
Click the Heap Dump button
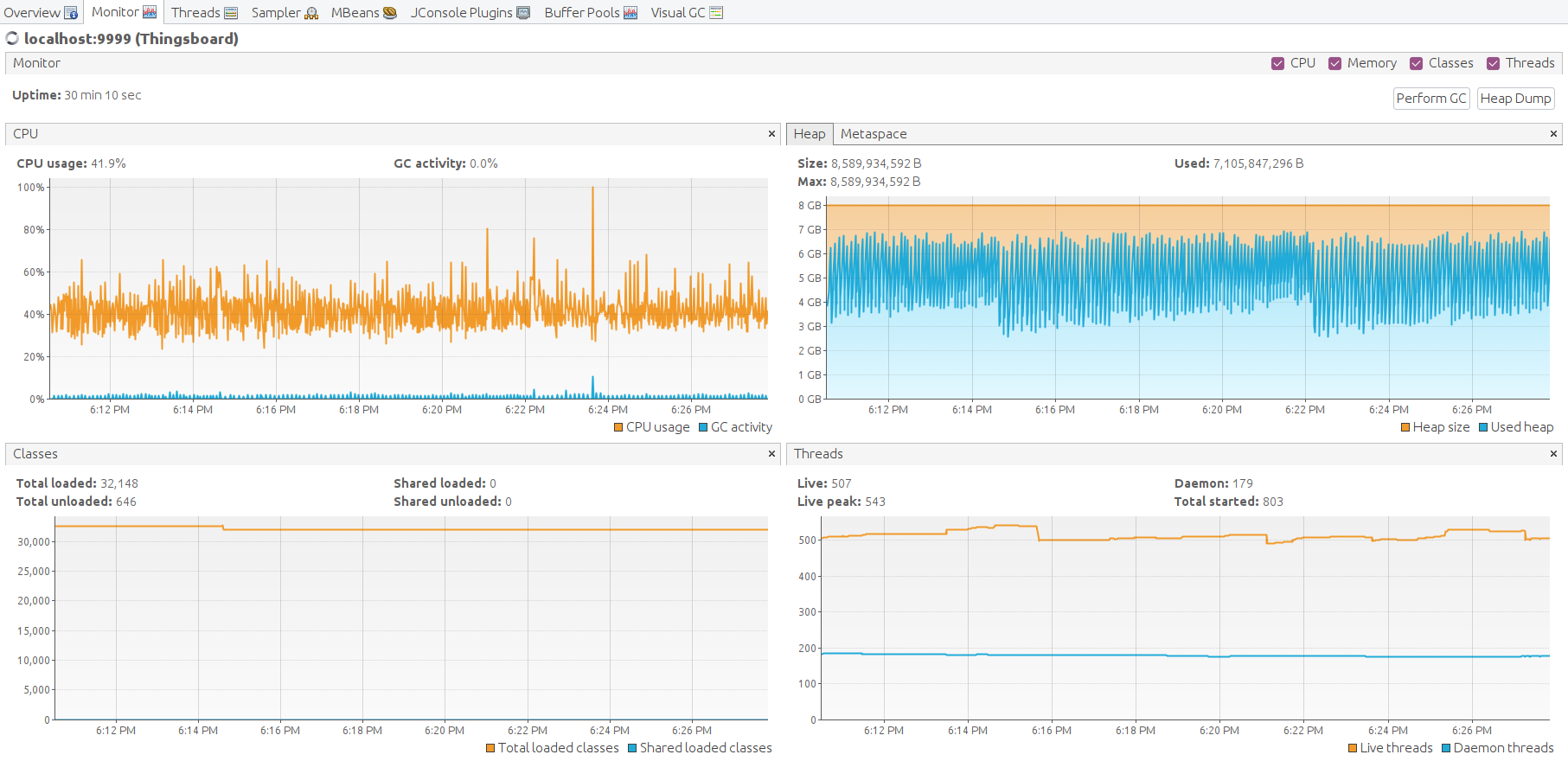click(x=1515, y=99)
